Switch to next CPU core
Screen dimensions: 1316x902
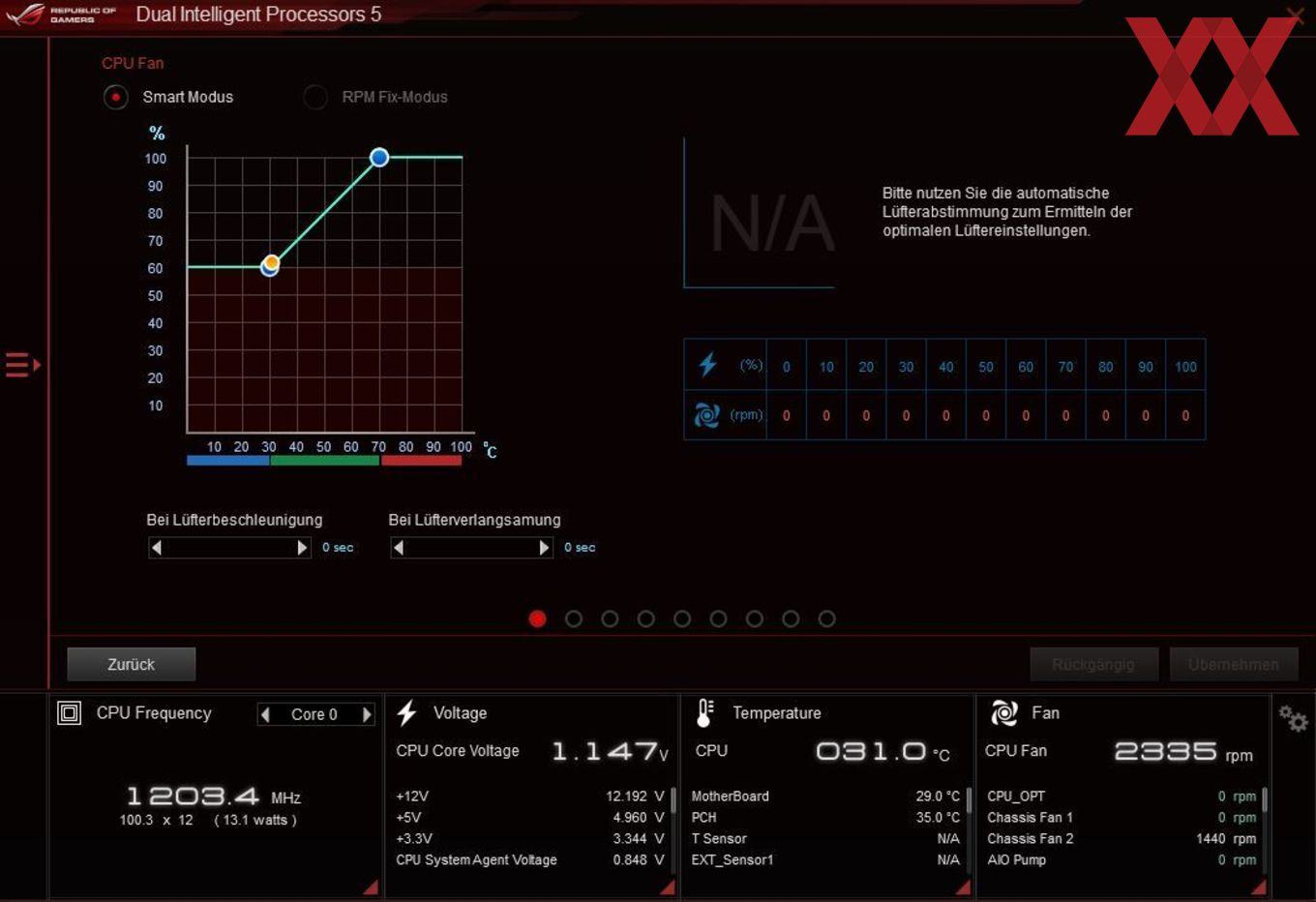(x=367, y=714)
